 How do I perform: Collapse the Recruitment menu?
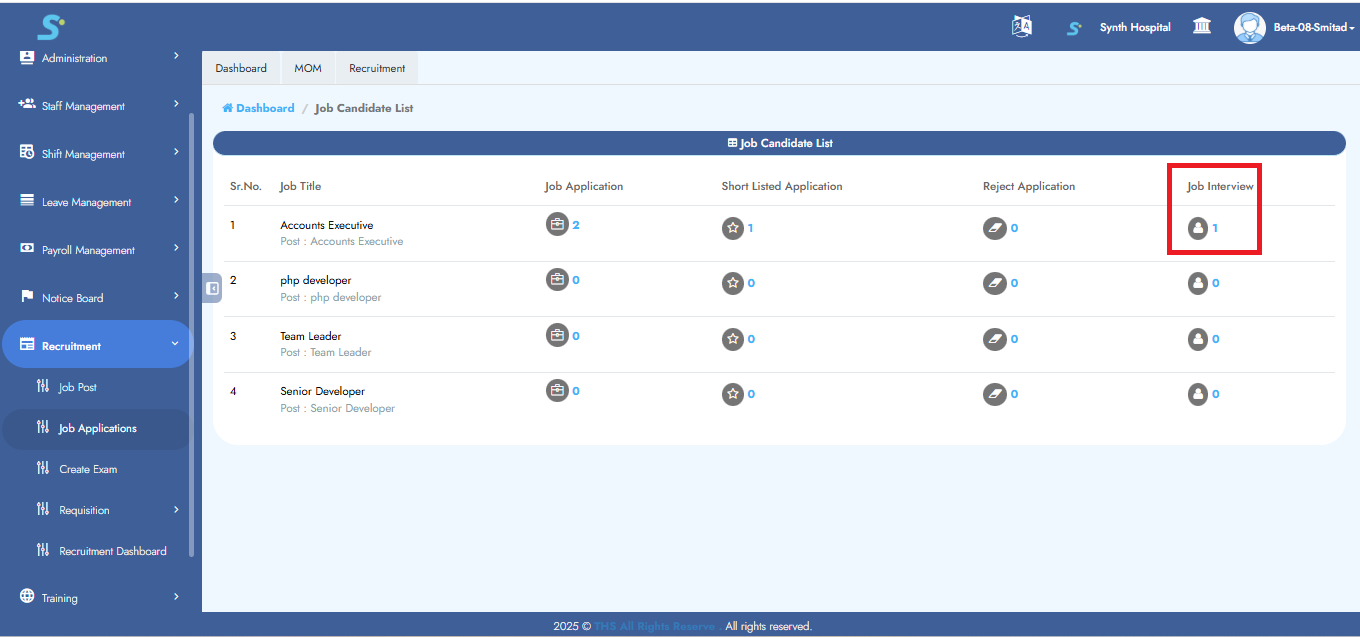(x=97, y=344)
